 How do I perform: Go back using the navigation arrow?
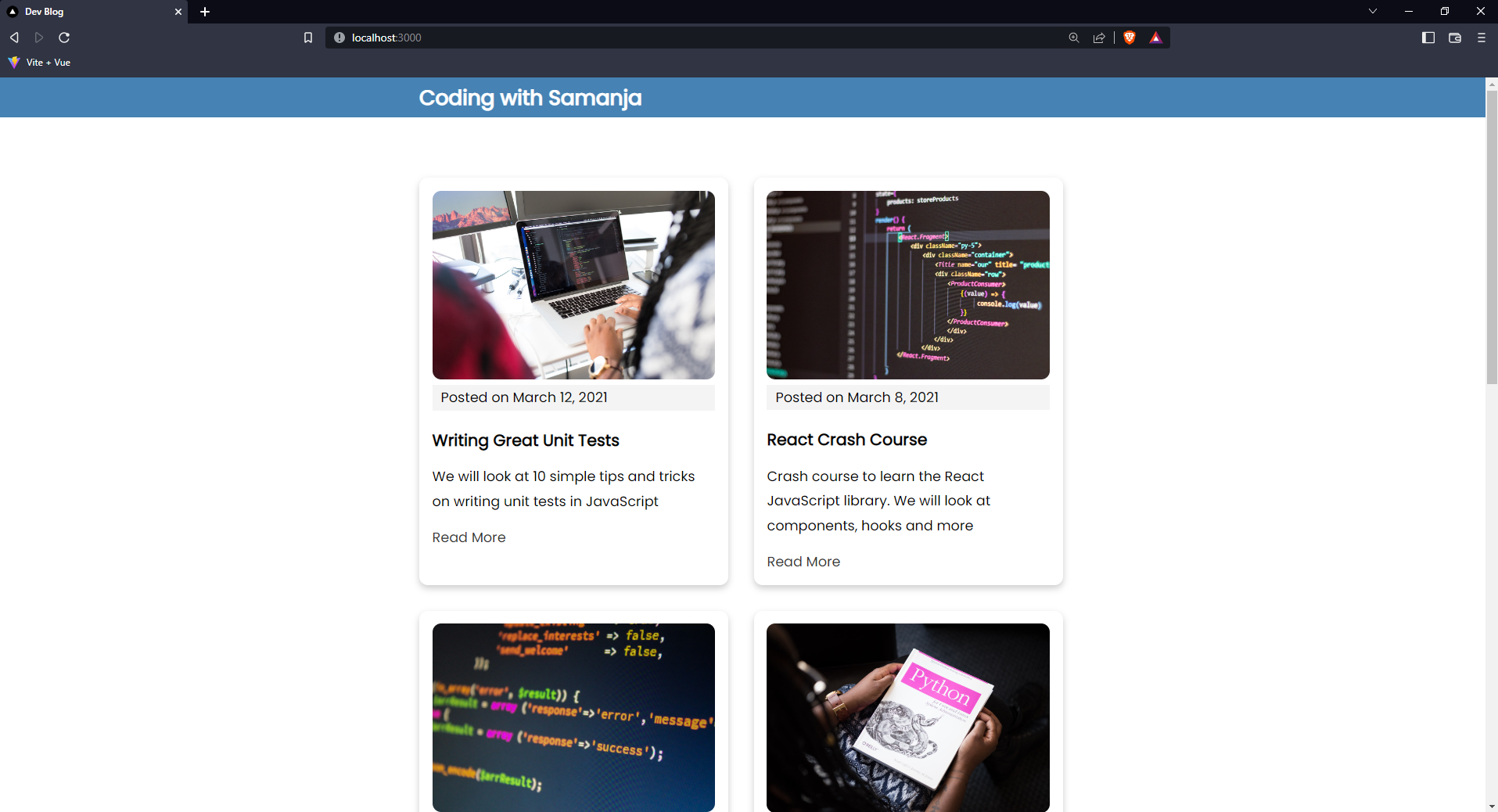click(13, 37)
